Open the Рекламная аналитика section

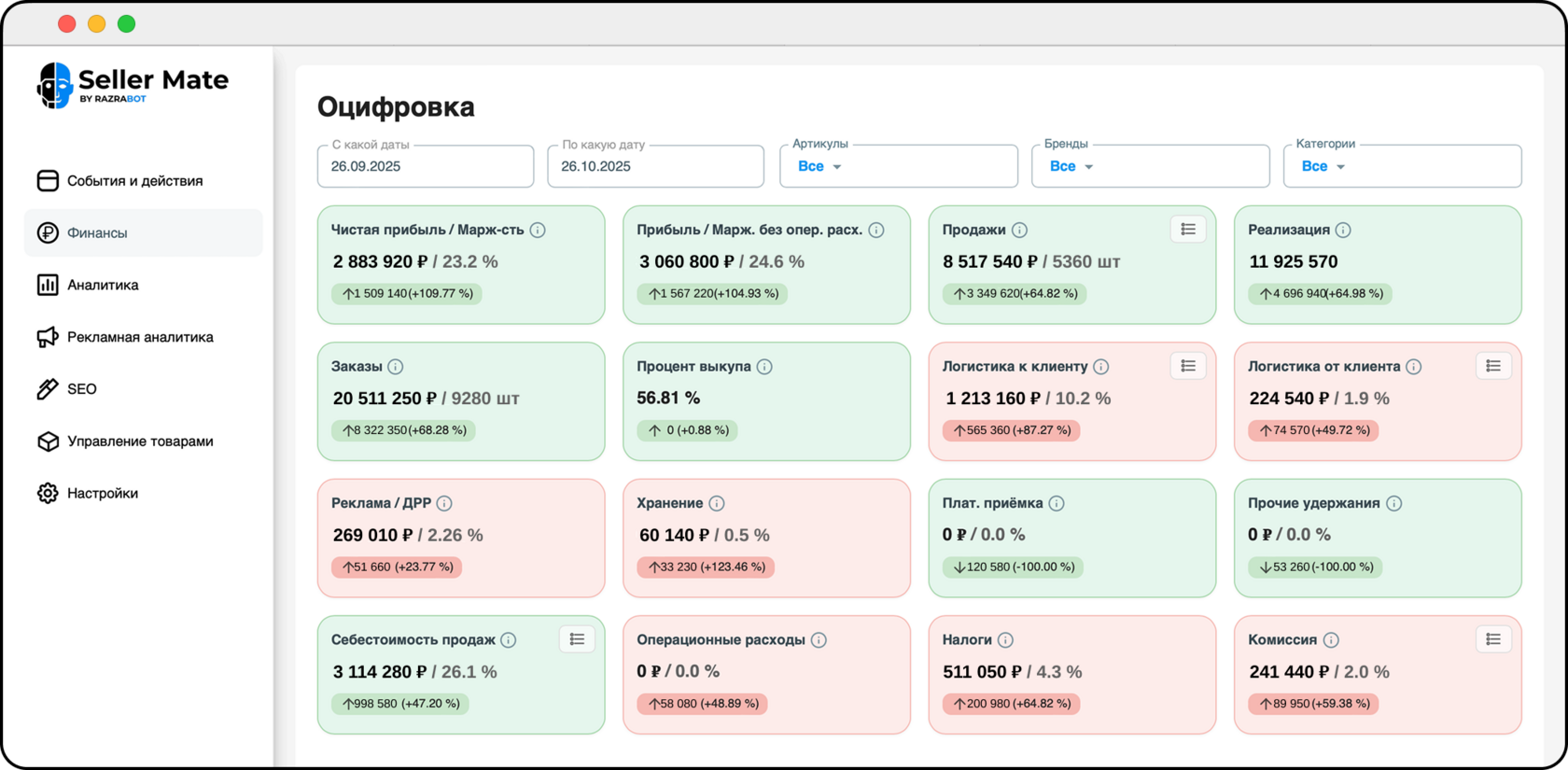(140, 337)
